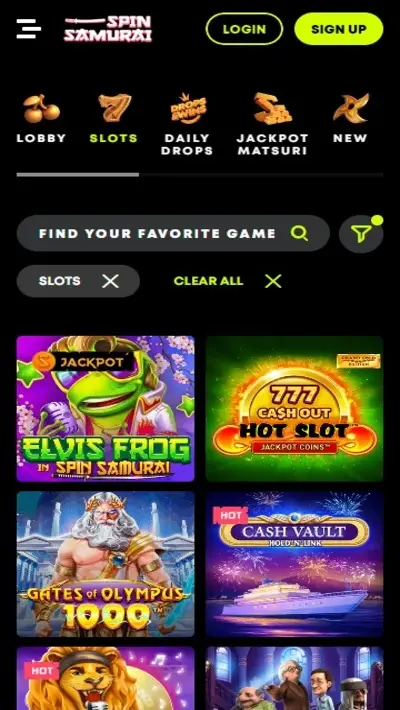Viewport: 400px width, 710px height.
Task: Open the hamburger menu
Action: tap(29, 29)
